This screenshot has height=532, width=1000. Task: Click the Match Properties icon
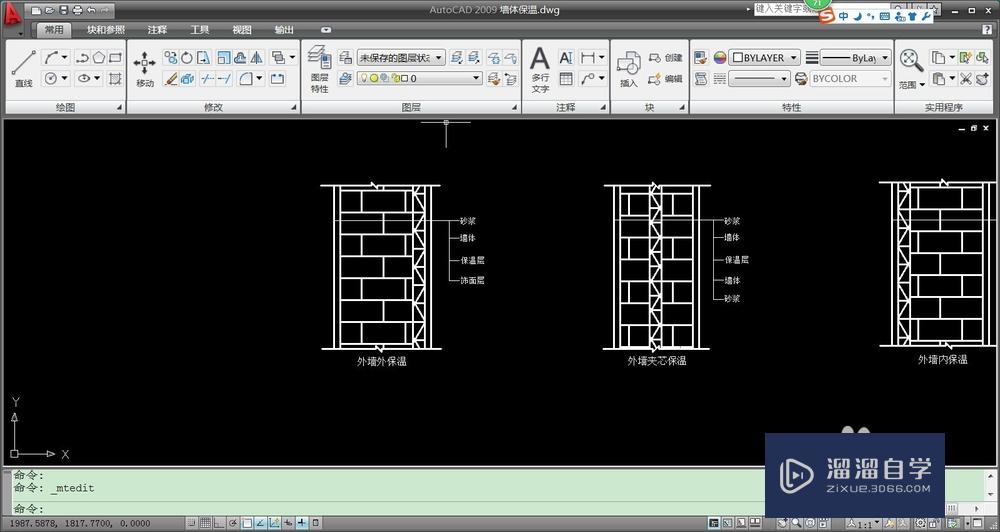tap(700, 57)
